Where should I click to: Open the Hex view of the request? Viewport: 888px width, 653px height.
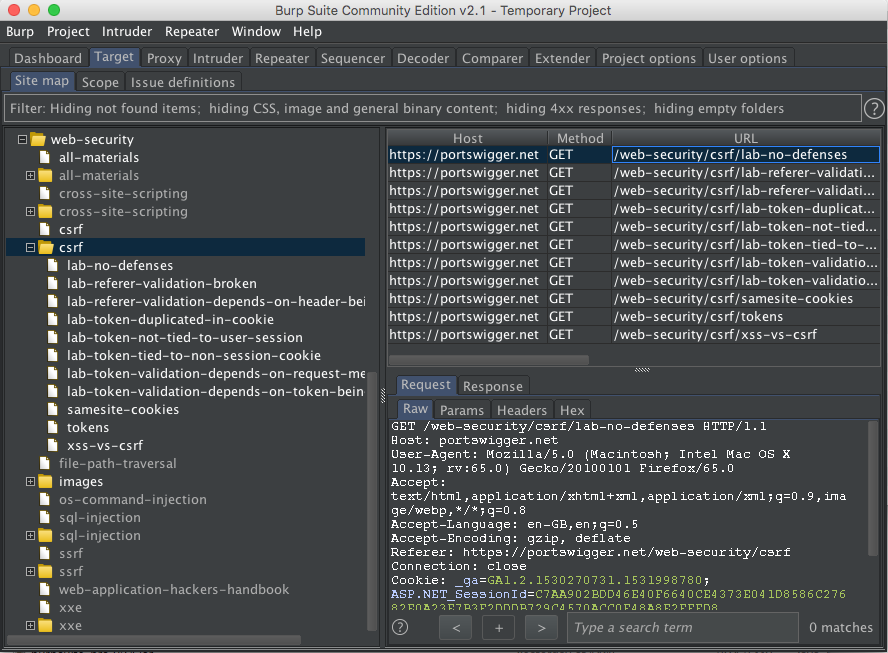tap(572, 409)
